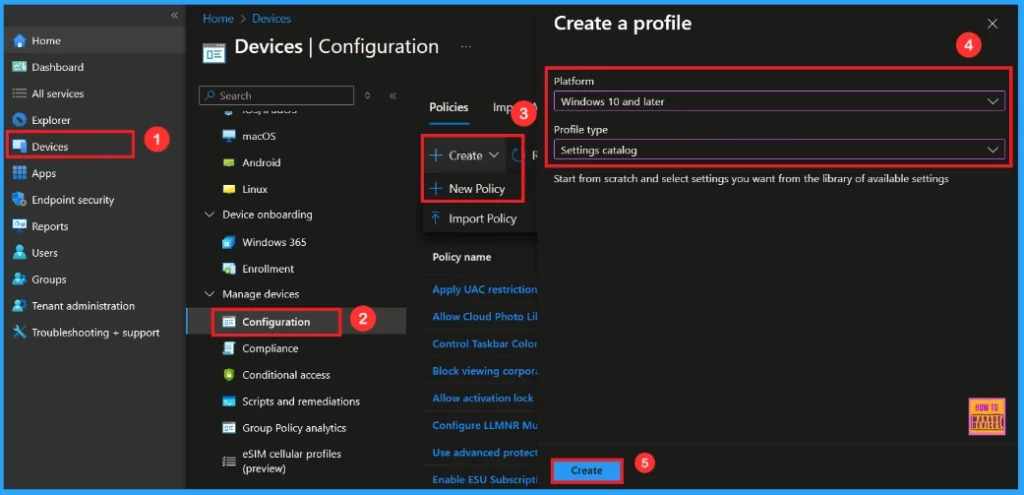
Task: Select the macOS platform icon
Action: 229,136
